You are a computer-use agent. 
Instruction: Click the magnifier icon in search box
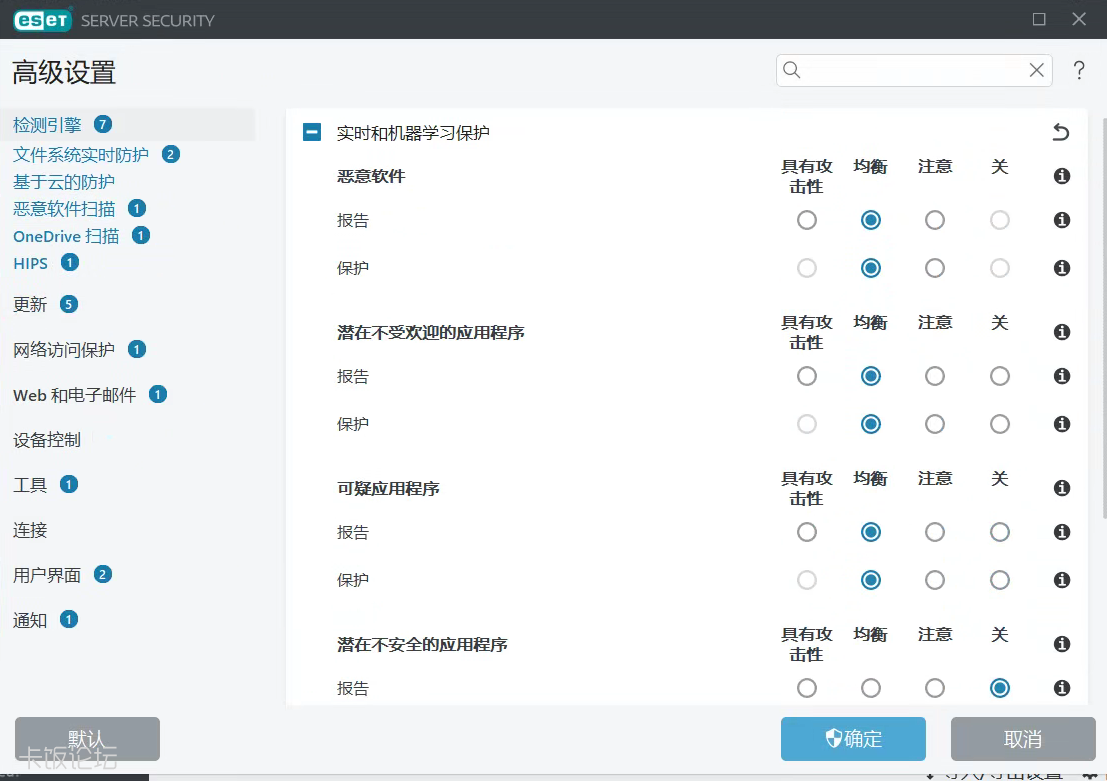coord(792,70)
